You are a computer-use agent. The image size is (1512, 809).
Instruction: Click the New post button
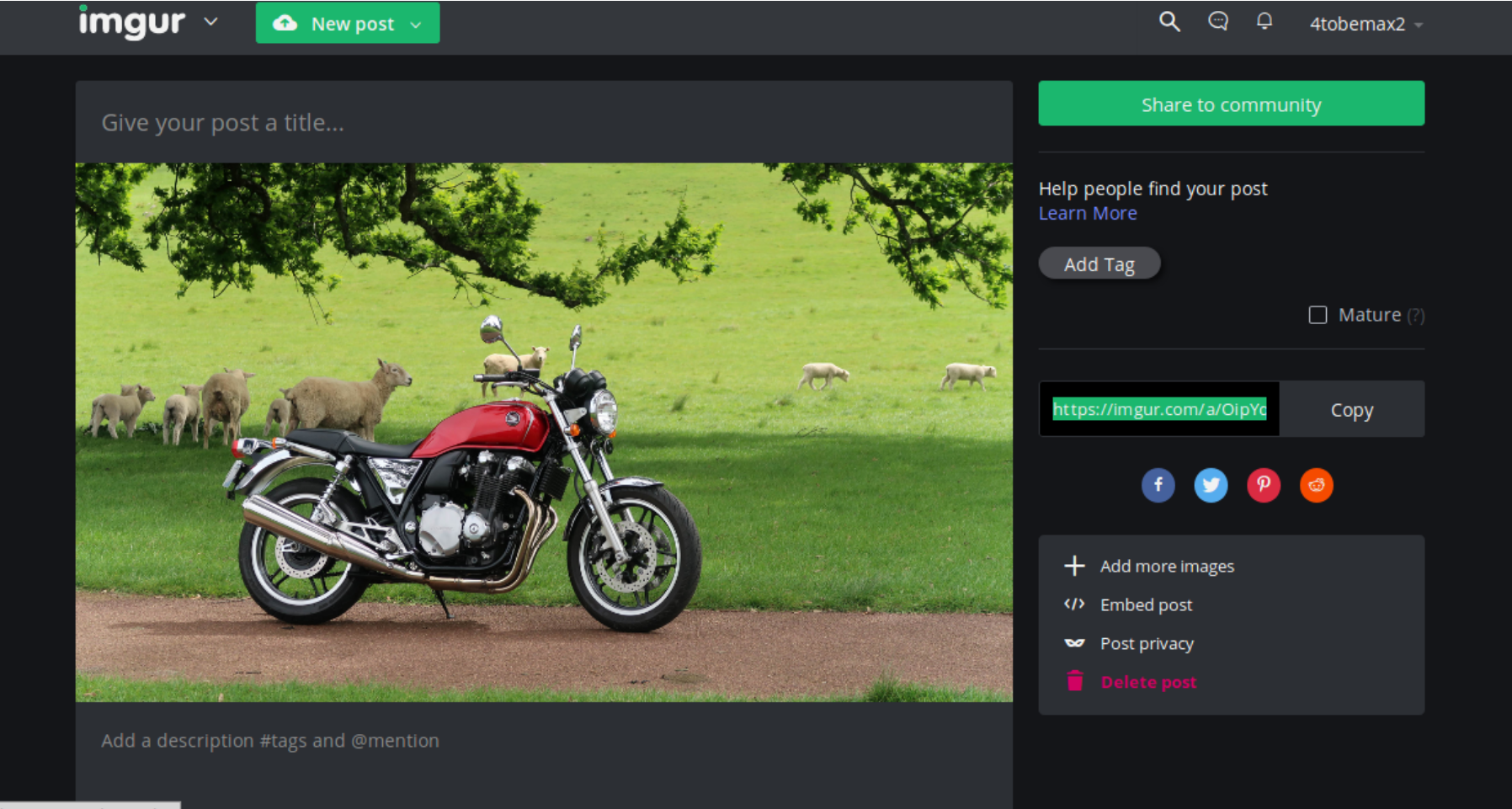pos(347,23)
